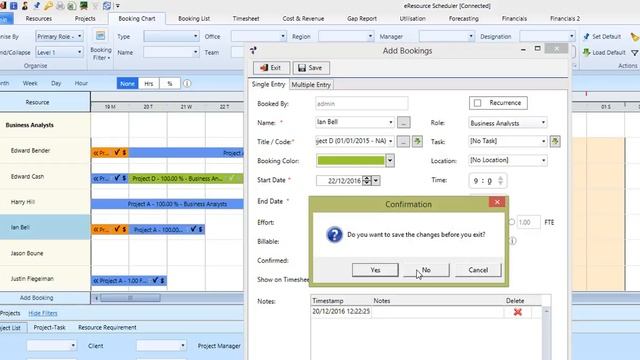640x360 pixels.
Task: Click No in the Confirmation dialog
Action: pos(426,270)
